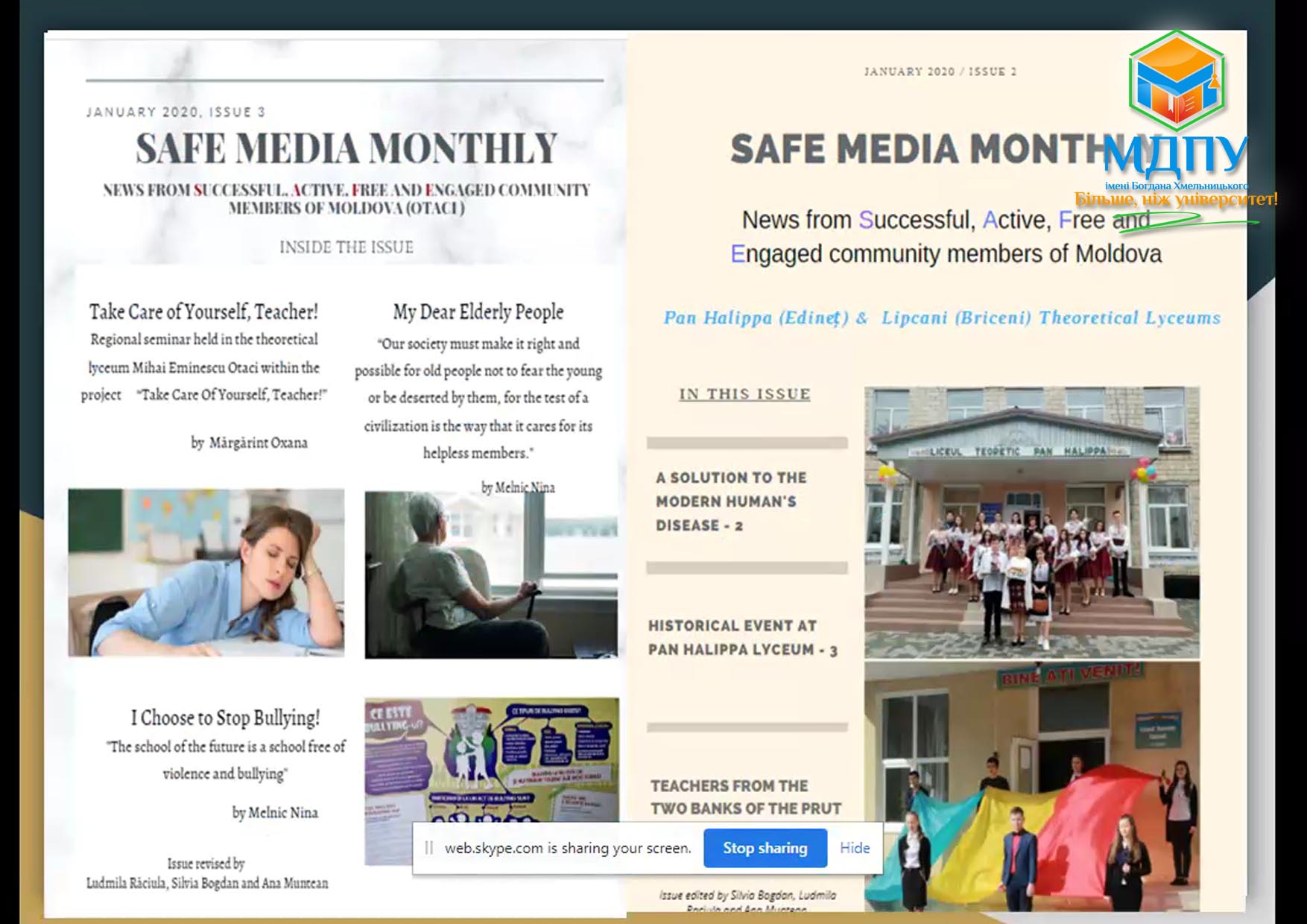Click the students holding tricolor flag photo
The width and height of the screenshot is (1307, 924).
(x=1031, y=786)
